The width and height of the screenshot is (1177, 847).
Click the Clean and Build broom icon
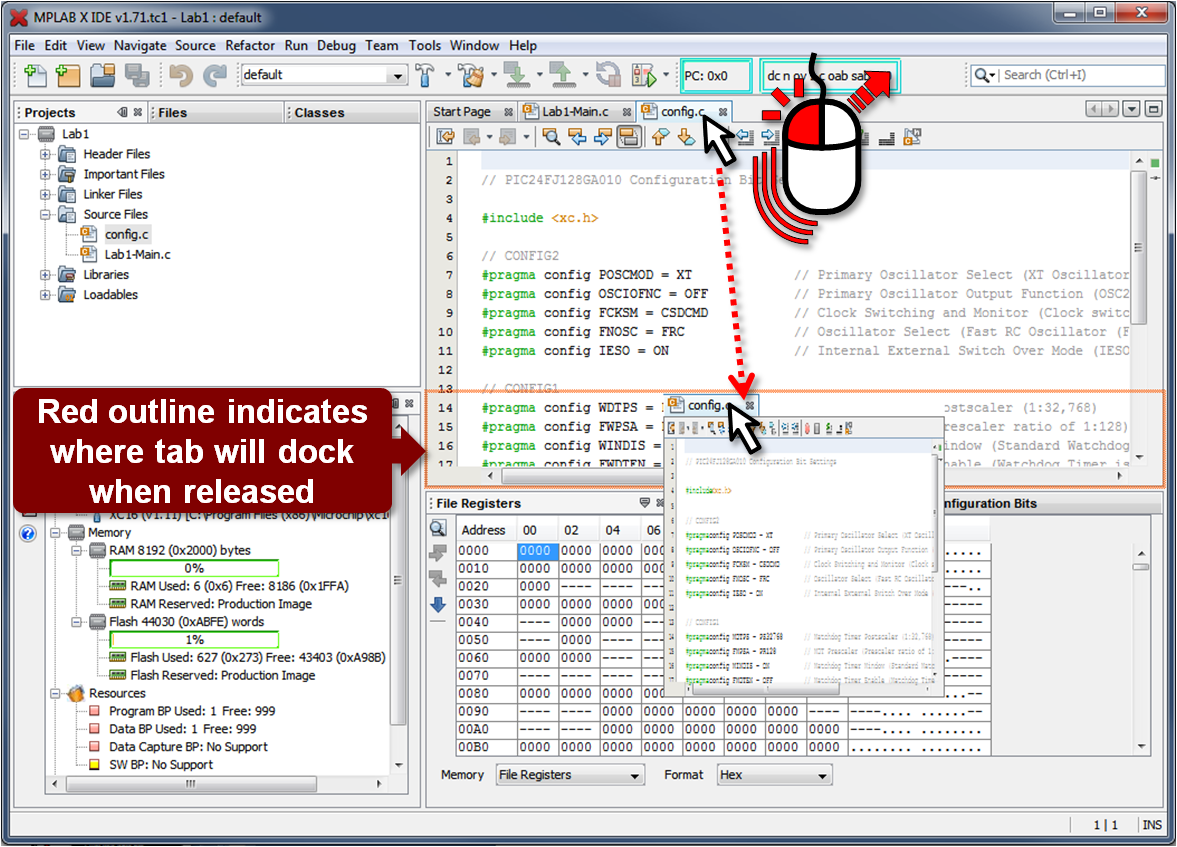[471, 75]
